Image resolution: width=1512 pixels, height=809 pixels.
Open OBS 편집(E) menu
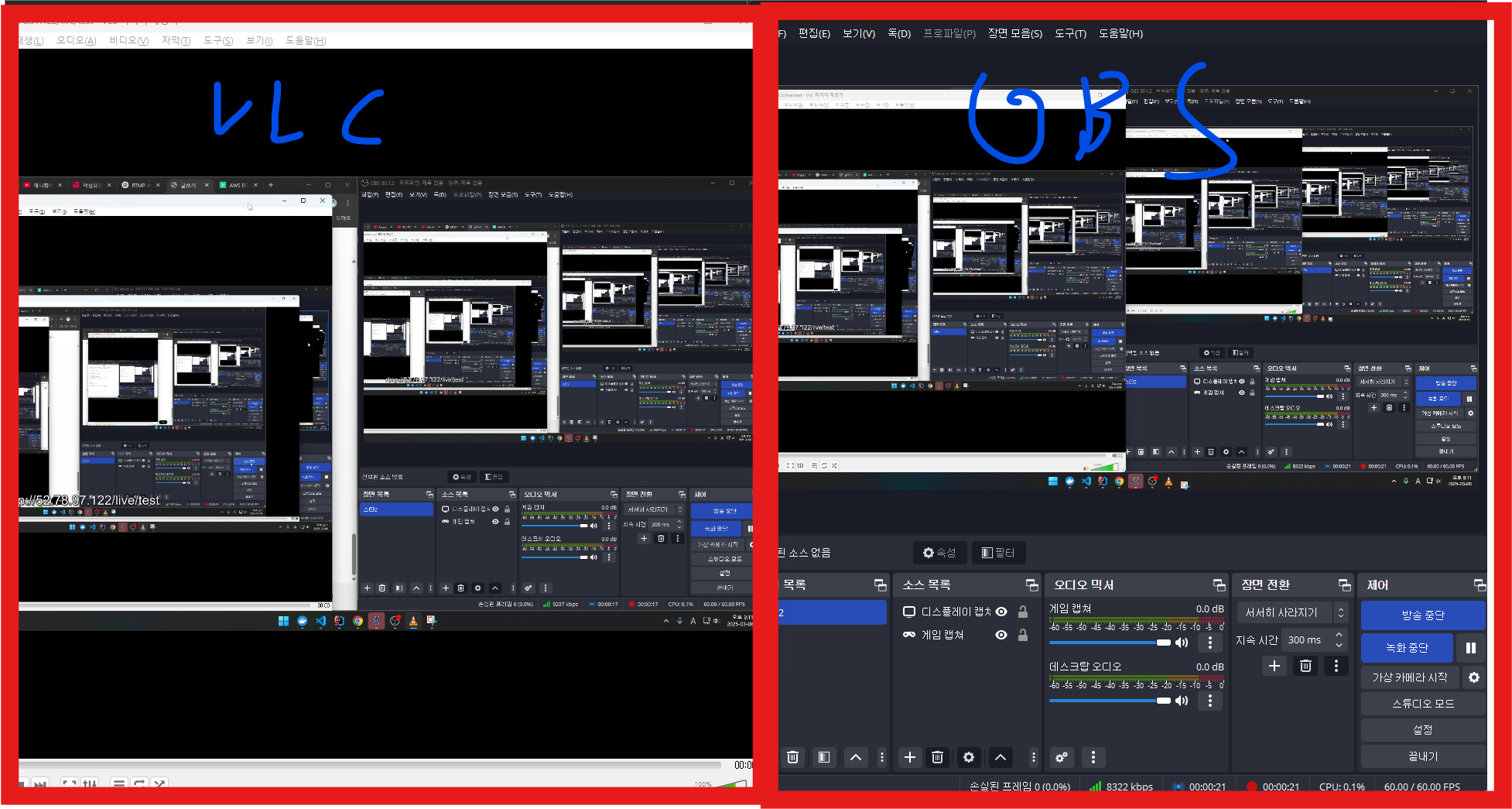(814, 33)
